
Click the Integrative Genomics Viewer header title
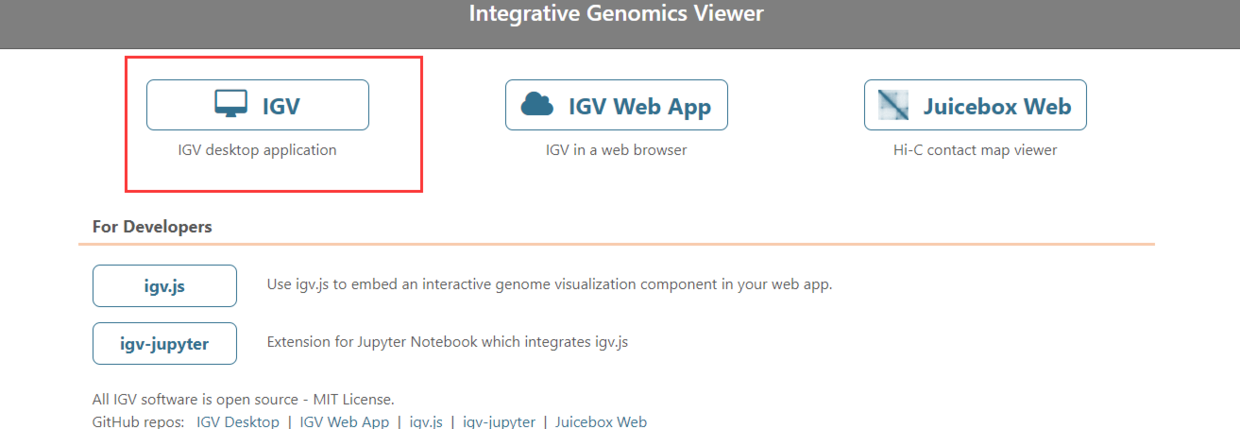616,14
